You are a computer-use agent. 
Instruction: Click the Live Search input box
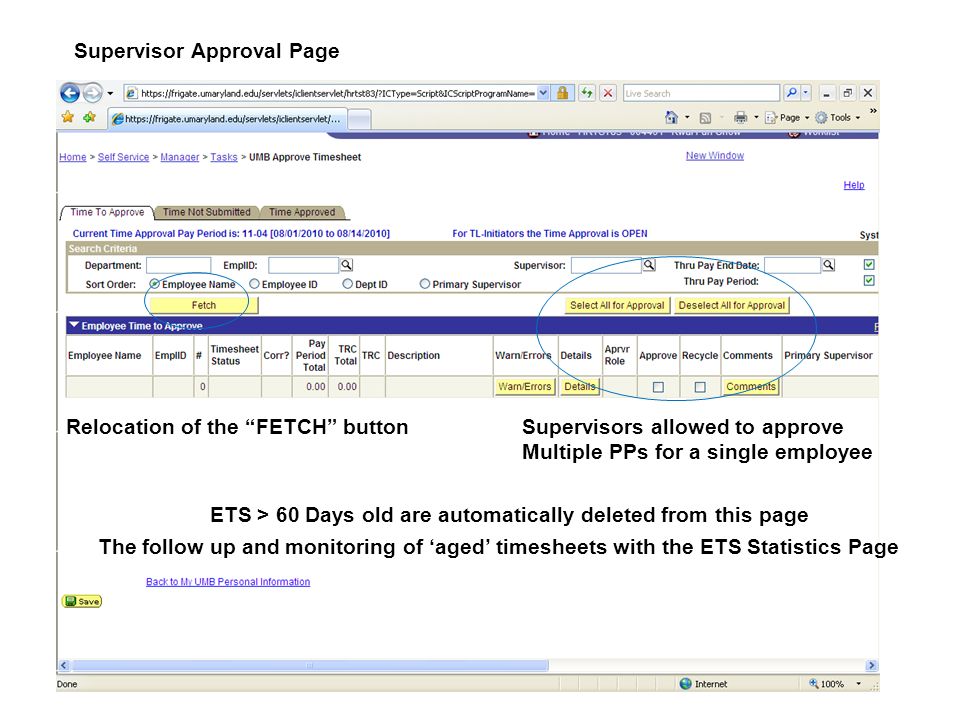(701, 93)
